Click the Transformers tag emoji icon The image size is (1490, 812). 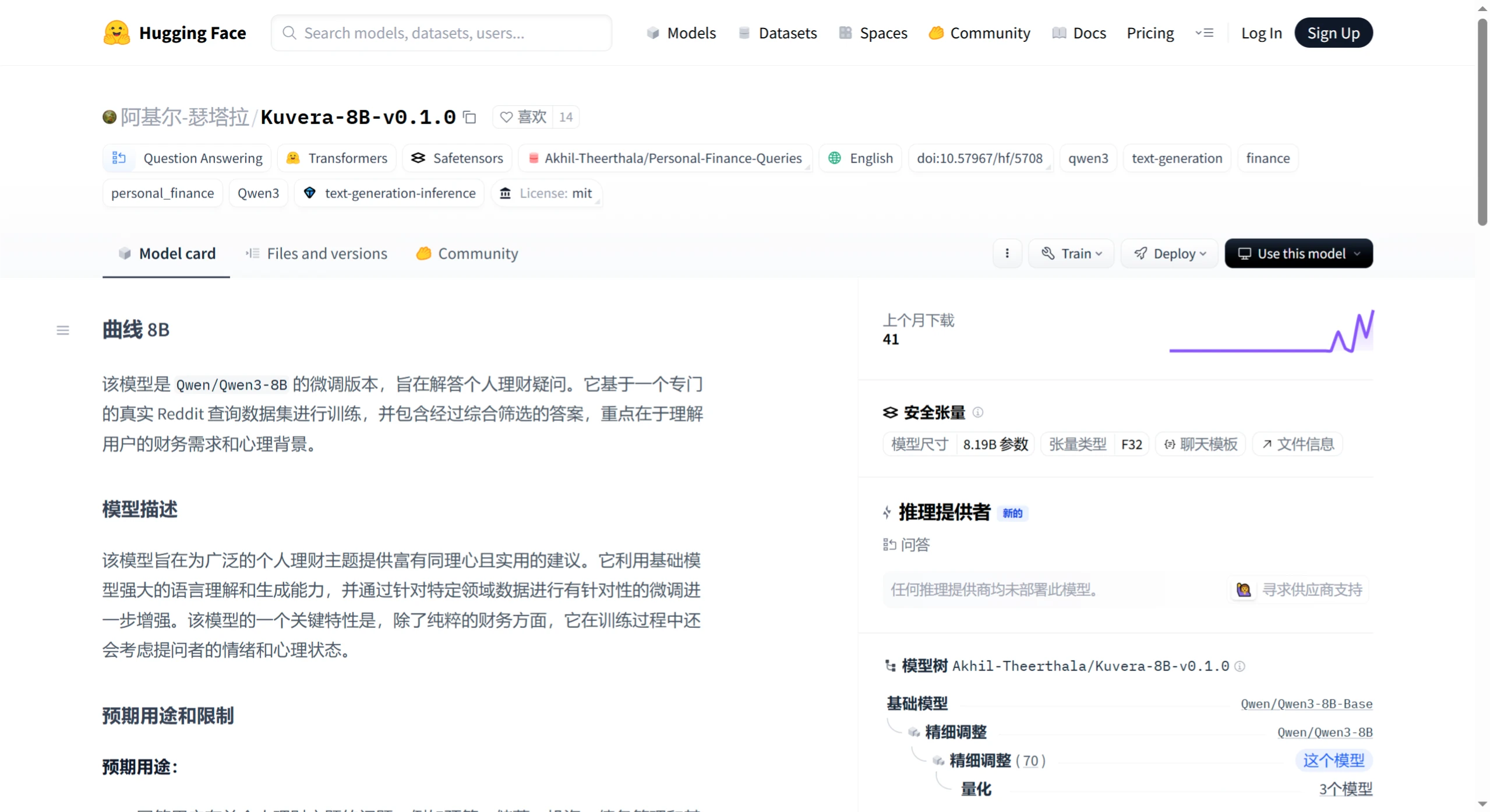(293, 158)
